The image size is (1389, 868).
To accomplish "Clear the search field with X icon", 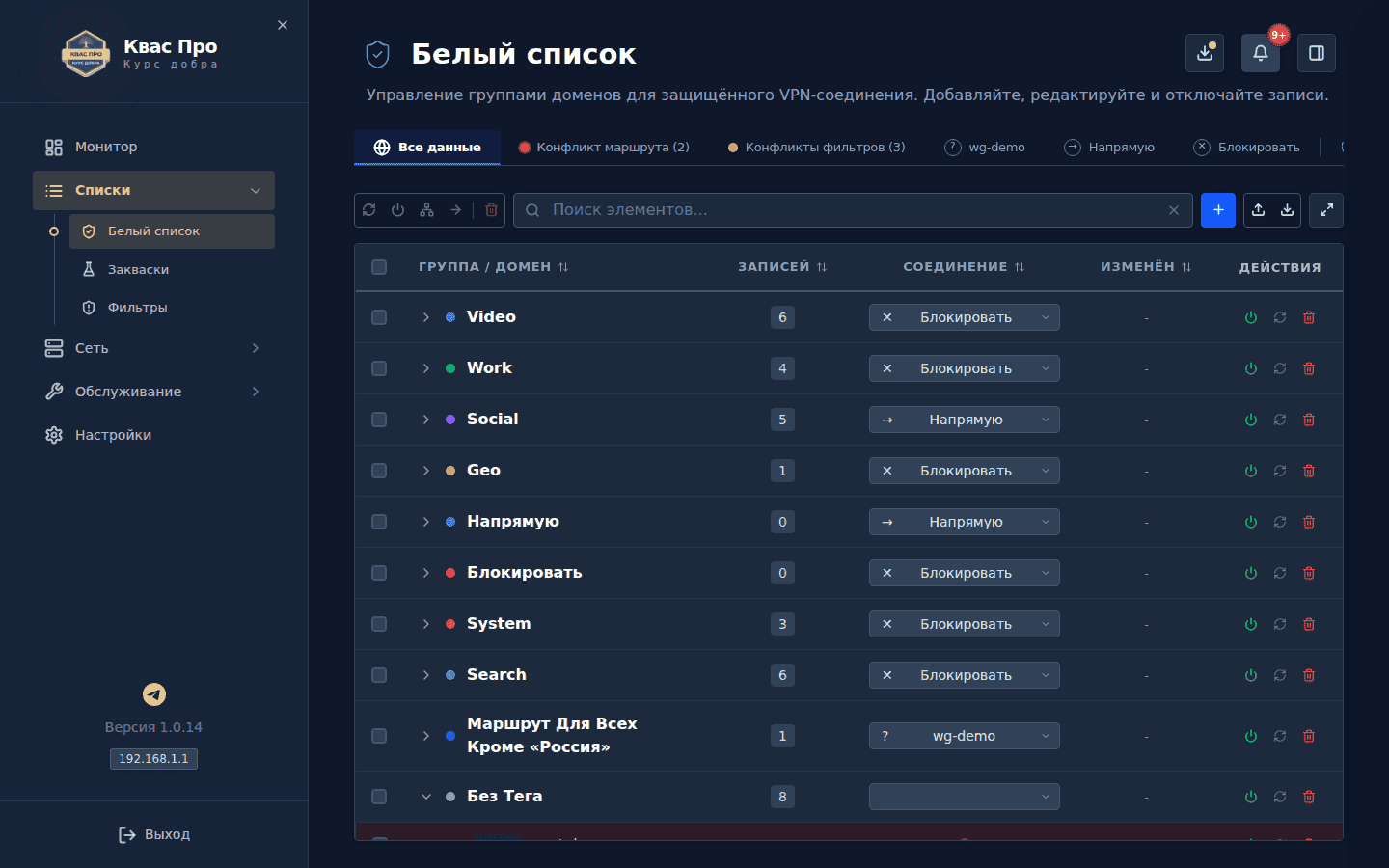I will (1174, 210).
